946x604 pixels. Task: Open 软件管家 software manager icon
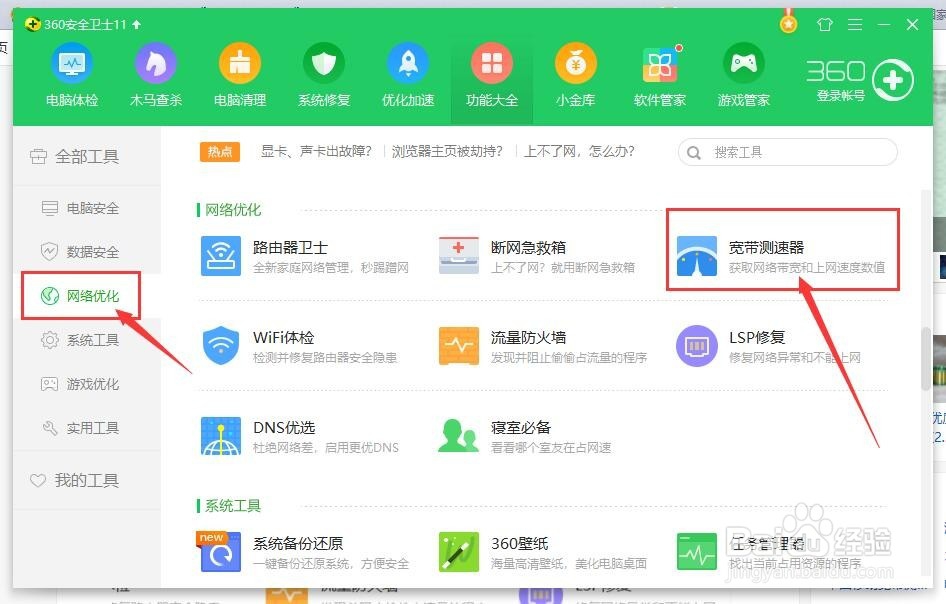point(659,63)
